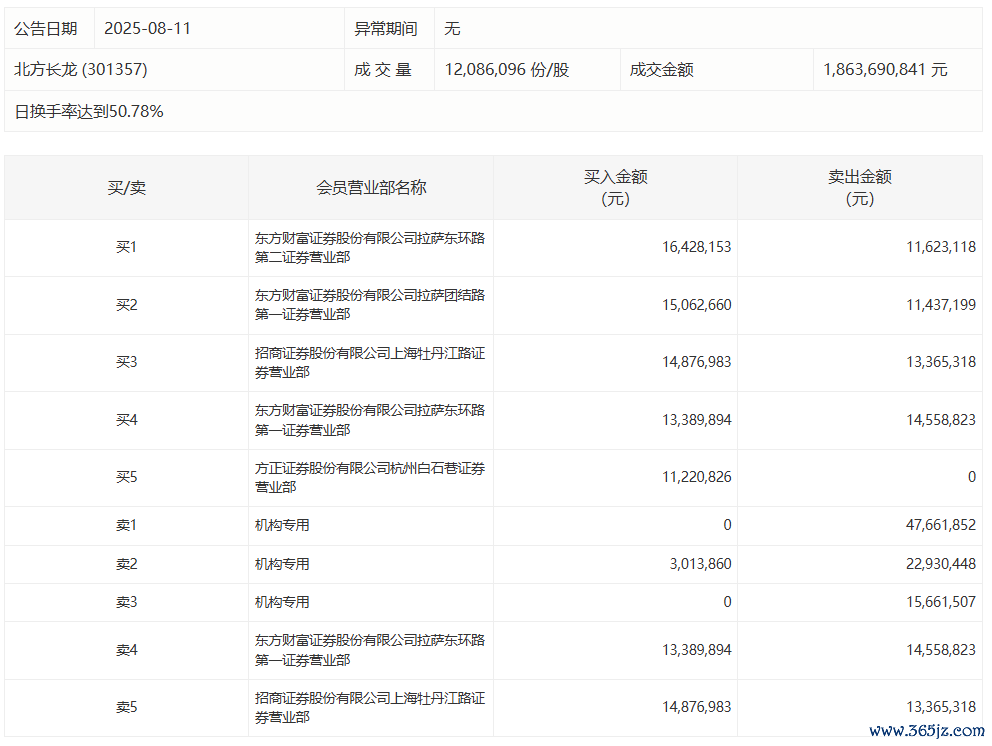This screenshot has width=992, height=746.
Task: Click the 卖出金额 (元) column header
Action: [x=859, y=188]
